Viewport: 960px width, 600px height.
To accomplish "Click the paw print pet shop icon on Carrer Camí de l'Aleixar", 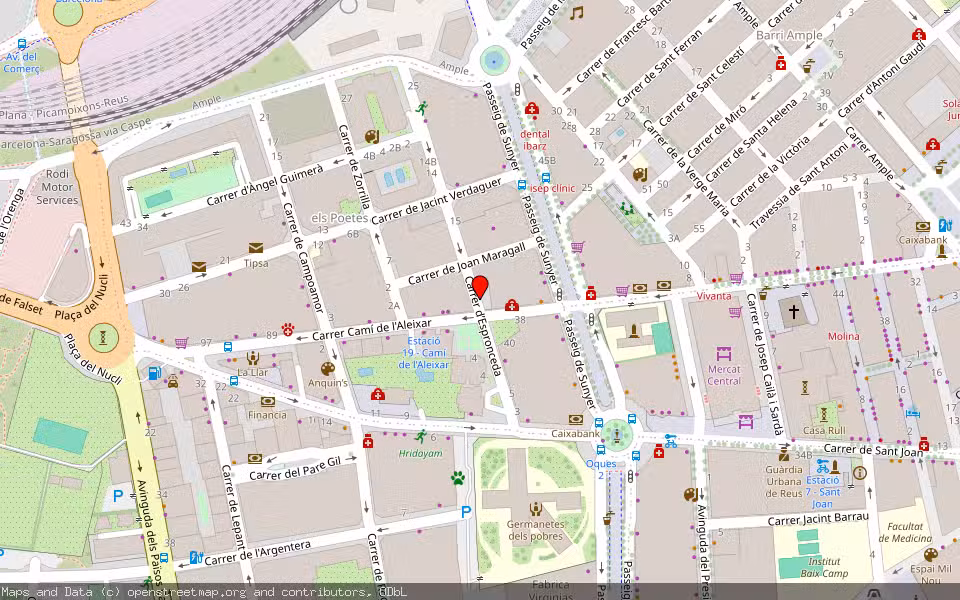I will point(287,329).
